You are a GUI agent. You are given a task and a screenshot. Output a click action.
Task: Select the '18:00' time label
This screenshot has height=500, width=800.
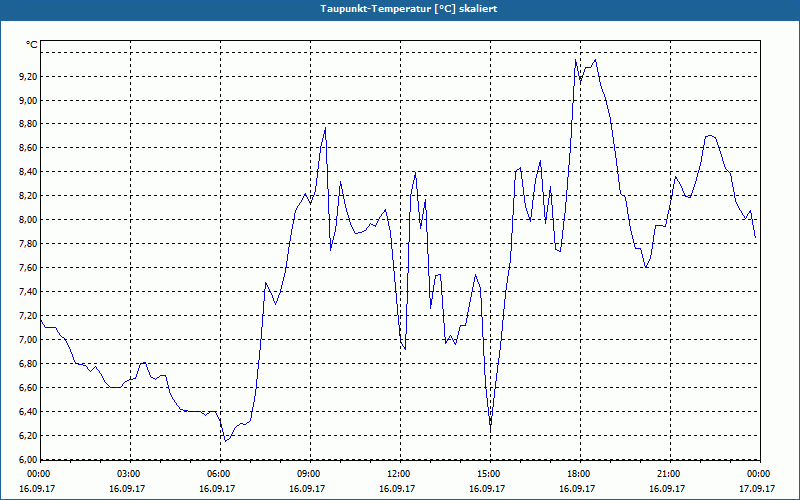(x=578, y=473)
